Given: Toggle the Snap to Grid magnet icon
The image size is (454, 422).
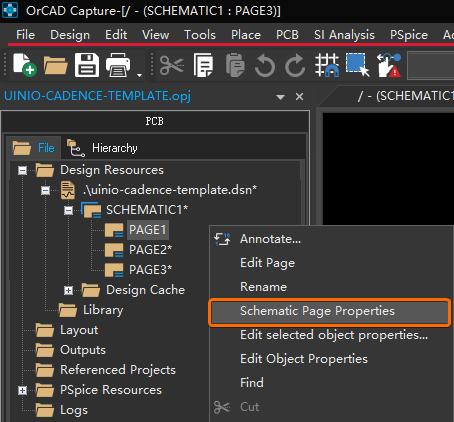Looking at the screenshot, I should click(327, 65).
